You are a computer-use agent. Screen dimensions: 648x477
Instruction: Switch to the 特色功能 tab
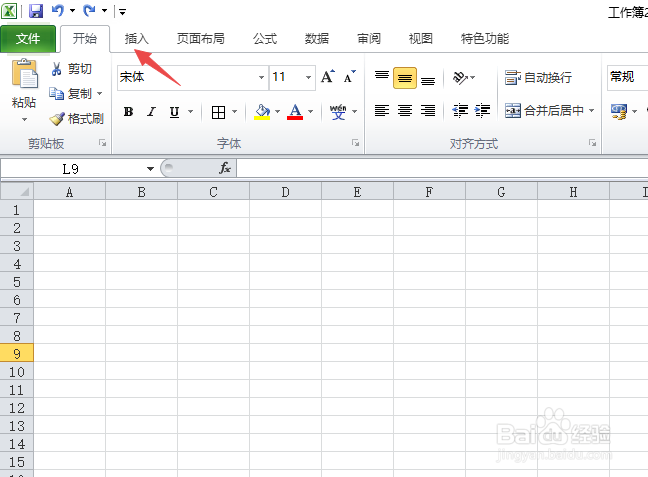(485, 39)
